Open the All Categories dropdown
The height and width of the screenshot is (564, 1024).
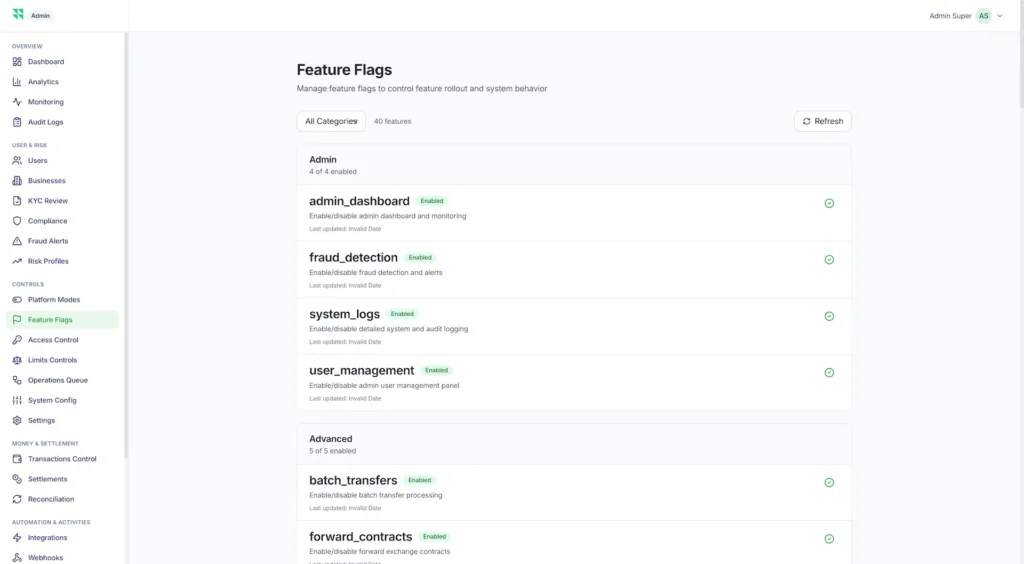pos(331,121)
